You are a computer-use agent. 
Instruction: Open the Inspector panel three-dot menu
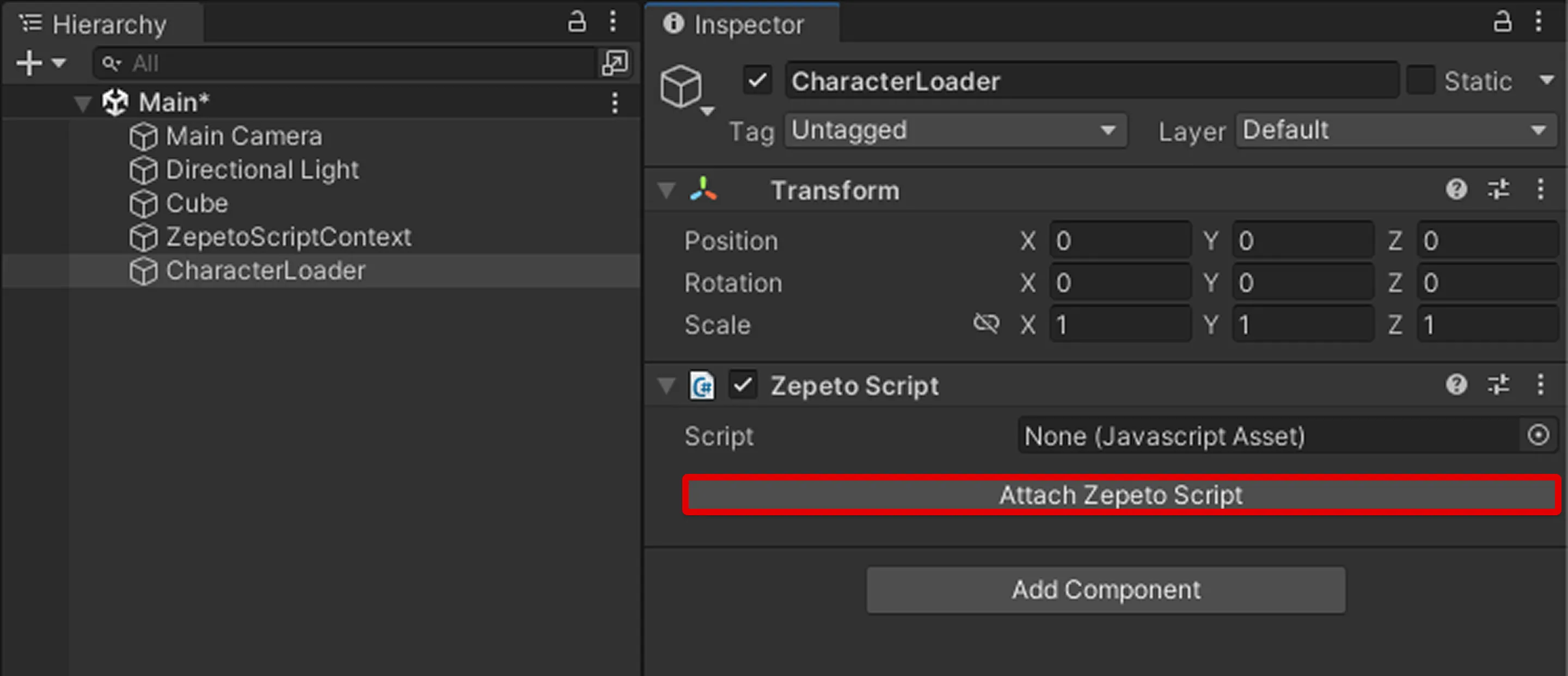pyautogui.click(x=1538, y=22)
